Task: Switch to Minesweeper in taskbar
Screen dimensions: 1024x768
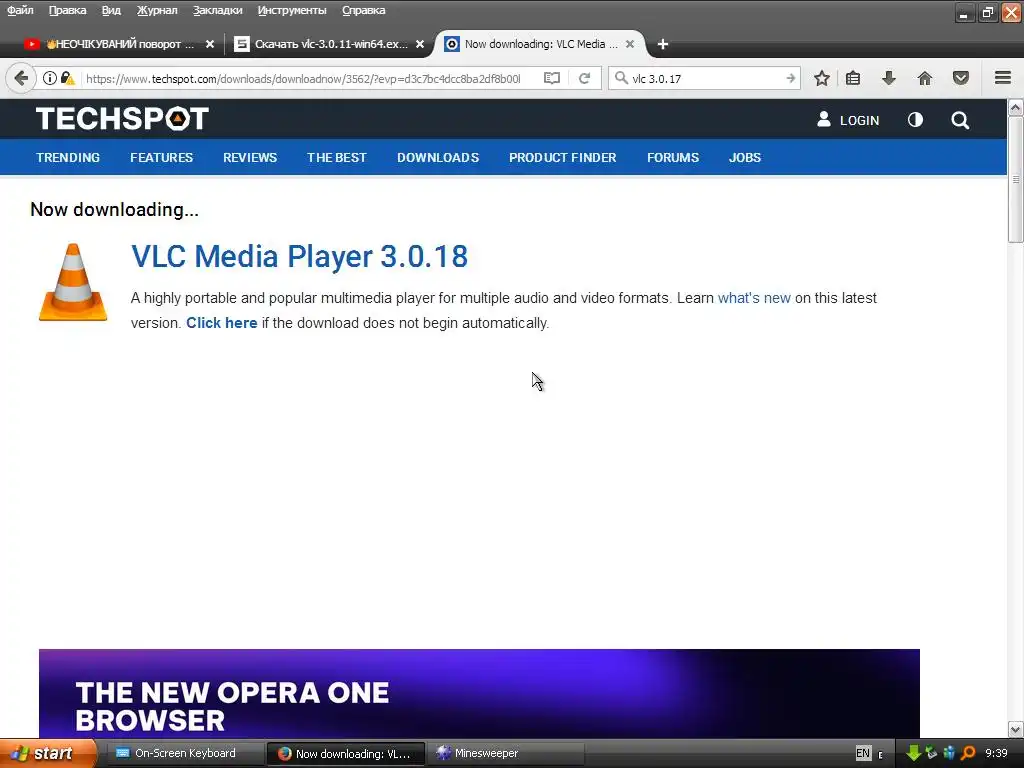Action: 507,753
